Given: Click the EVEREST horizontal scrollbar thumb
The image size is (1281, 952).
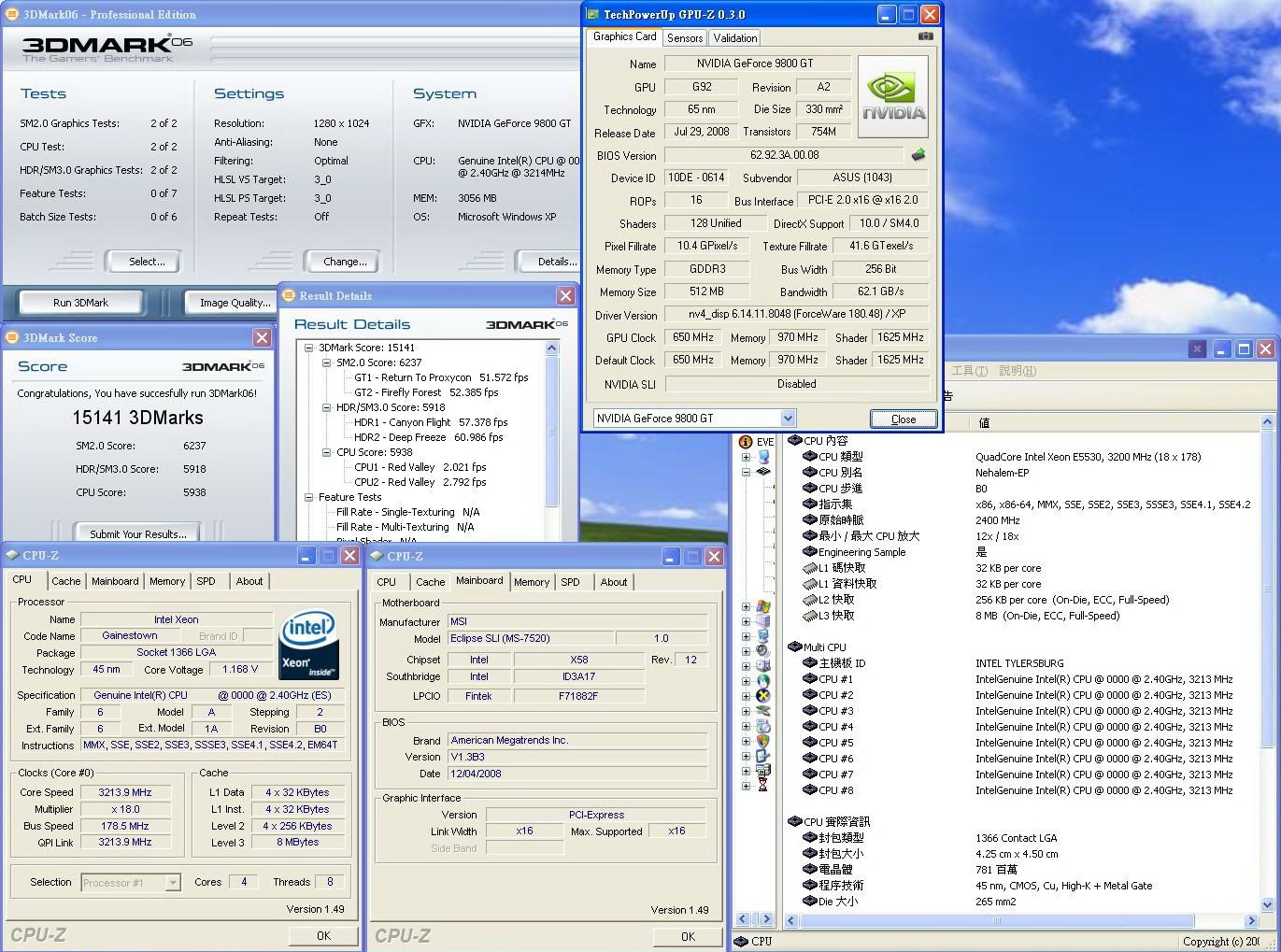Looking at the screenshot, I should tap(996, 920).
